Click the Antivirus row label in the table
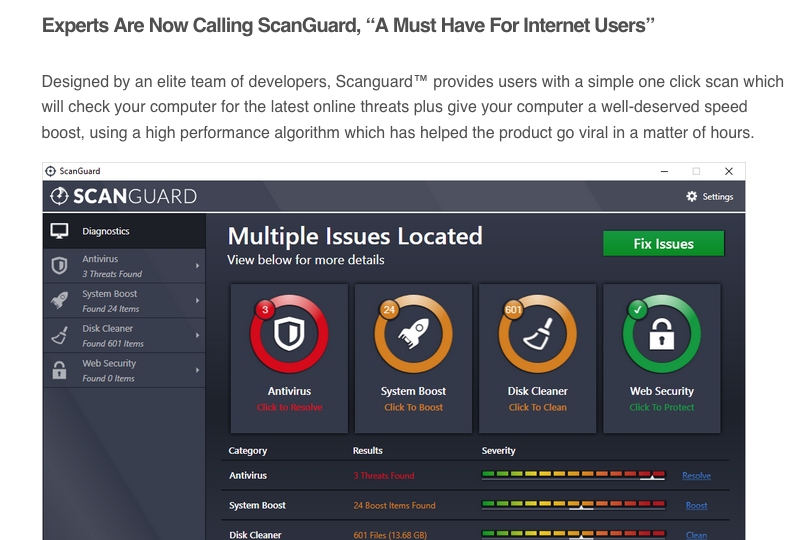The image size is (792, 540). [x=248, y=475]
